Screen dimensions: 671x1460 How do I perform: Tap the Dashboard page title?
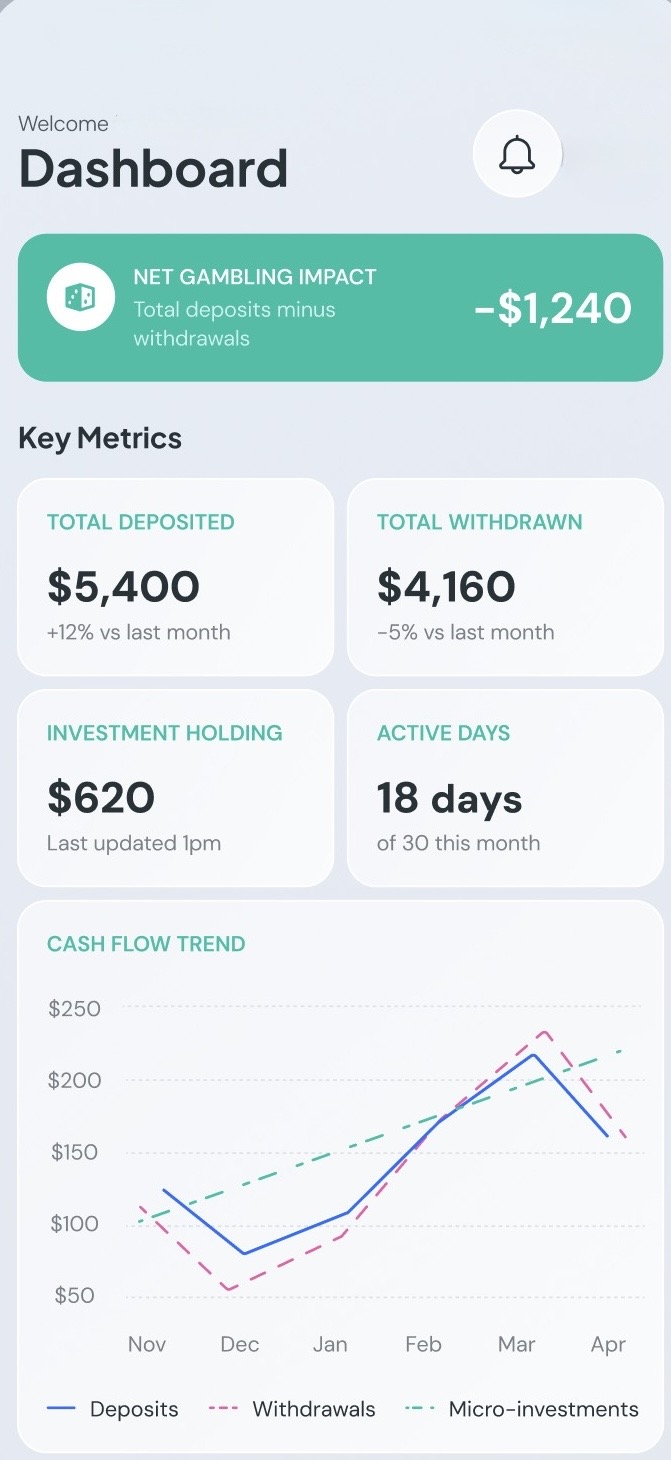[x=153, y=168]
